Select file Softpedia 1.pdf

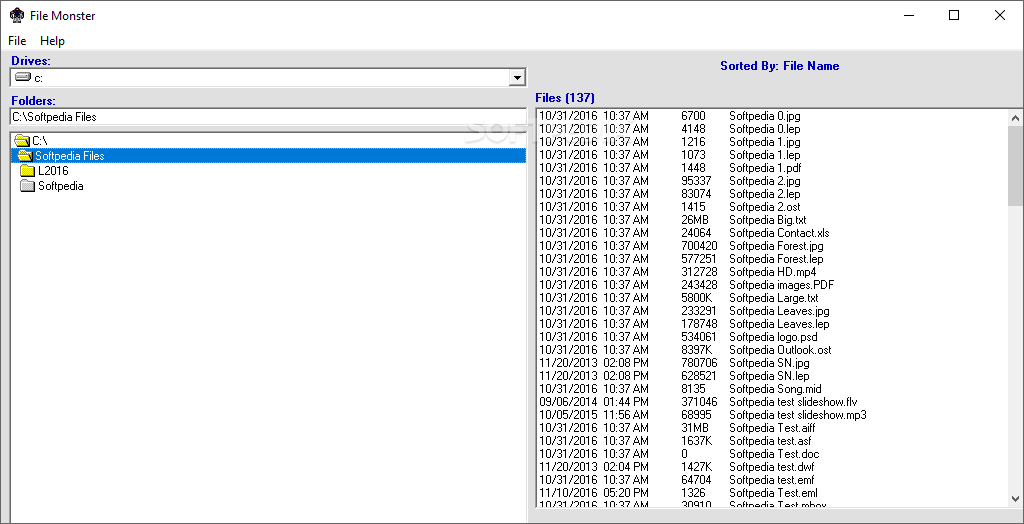pos(765,168)
